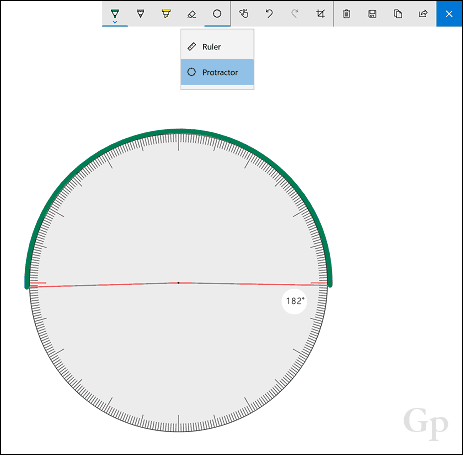
Task: Click the green arc ink stroke
Action: pos(178,131)
